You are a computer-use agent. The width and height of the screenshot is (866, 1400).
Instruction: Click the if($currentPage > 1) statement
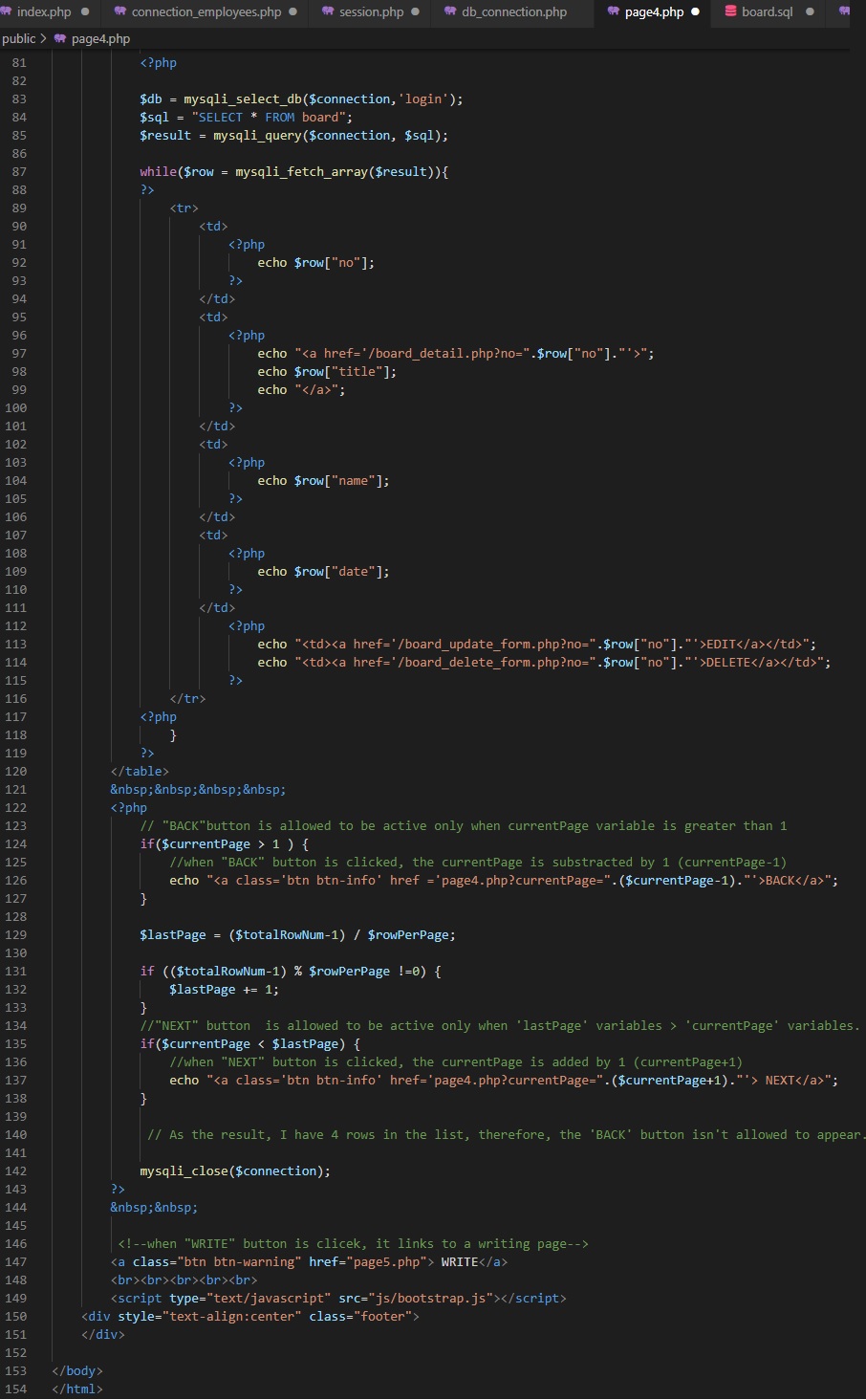click(x=225, y=844)
